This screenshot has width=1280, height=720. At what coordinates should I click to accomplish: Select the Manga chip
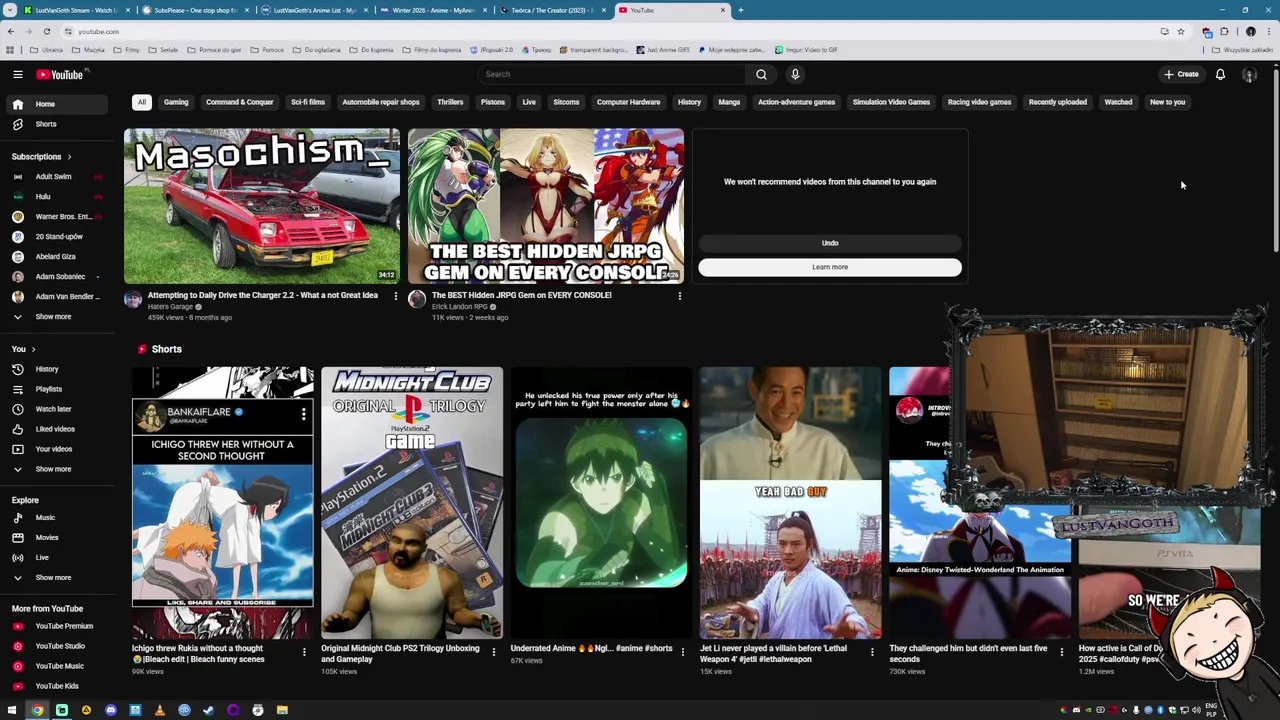click(x=729, y=102)
